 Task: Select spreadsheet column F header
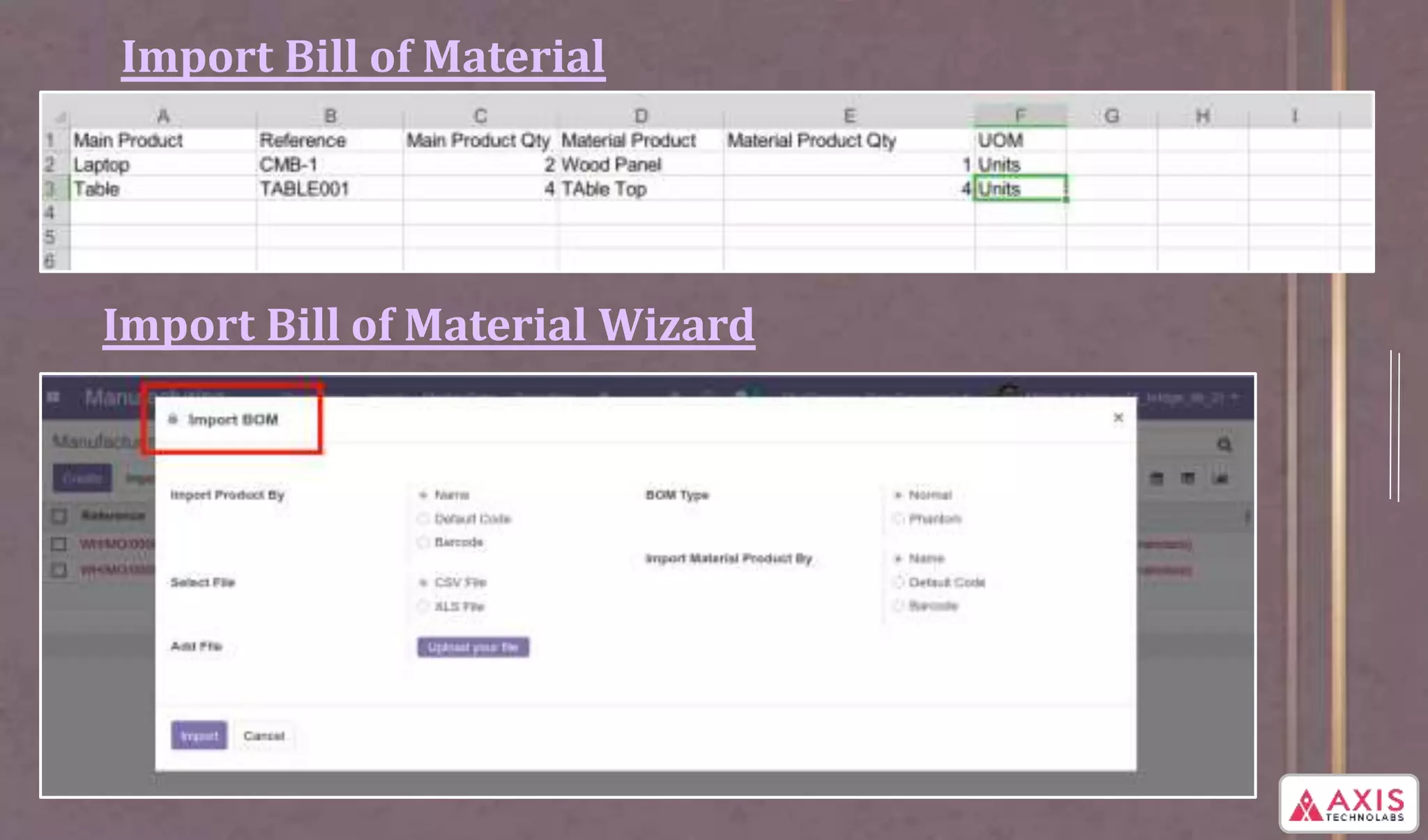(1020, 116)
